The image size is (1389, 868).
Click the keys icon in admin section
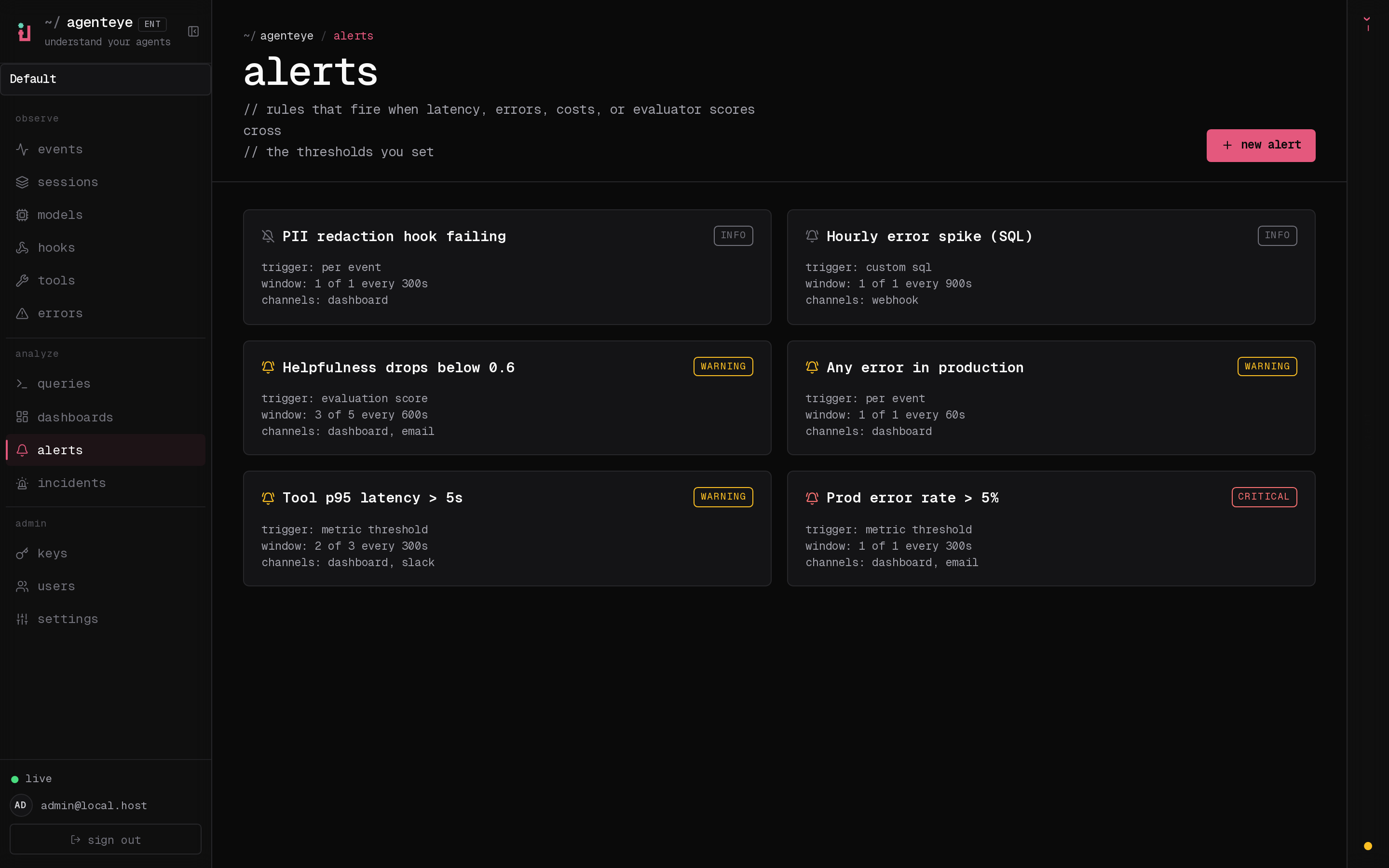coord(22,554)
